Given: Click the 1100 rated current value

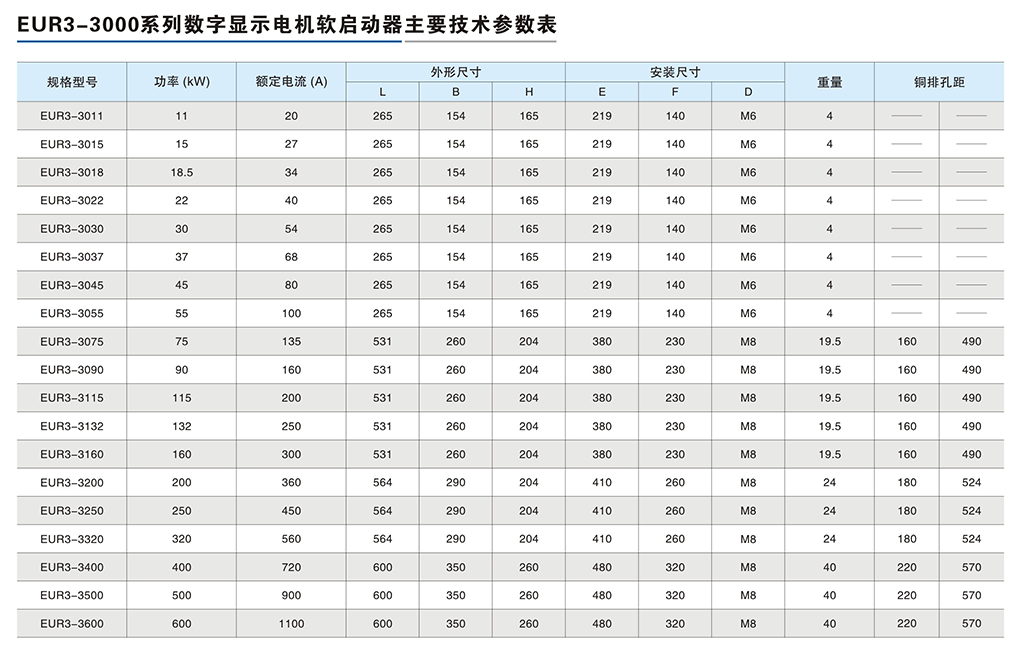Looking at the screenshot, I should click(x=289, y=622).
